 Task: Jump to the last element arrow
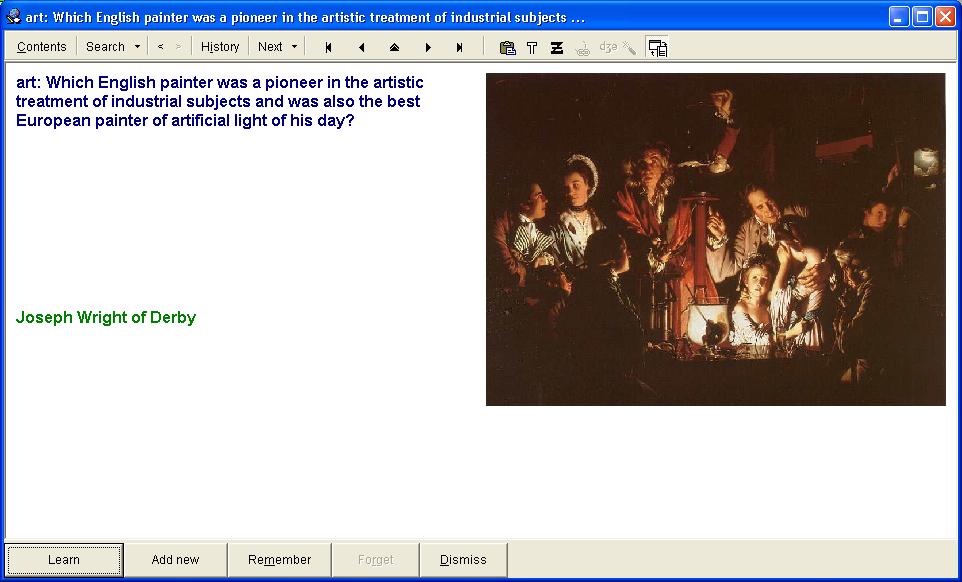pyautogui.click(x=460, y=47)
